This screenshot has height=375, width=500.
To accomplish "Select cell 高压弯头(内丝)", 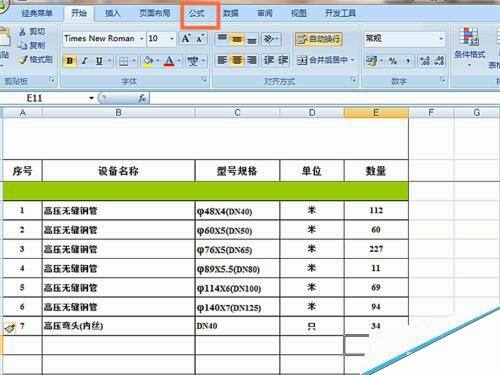I will [x=118, y=326].
